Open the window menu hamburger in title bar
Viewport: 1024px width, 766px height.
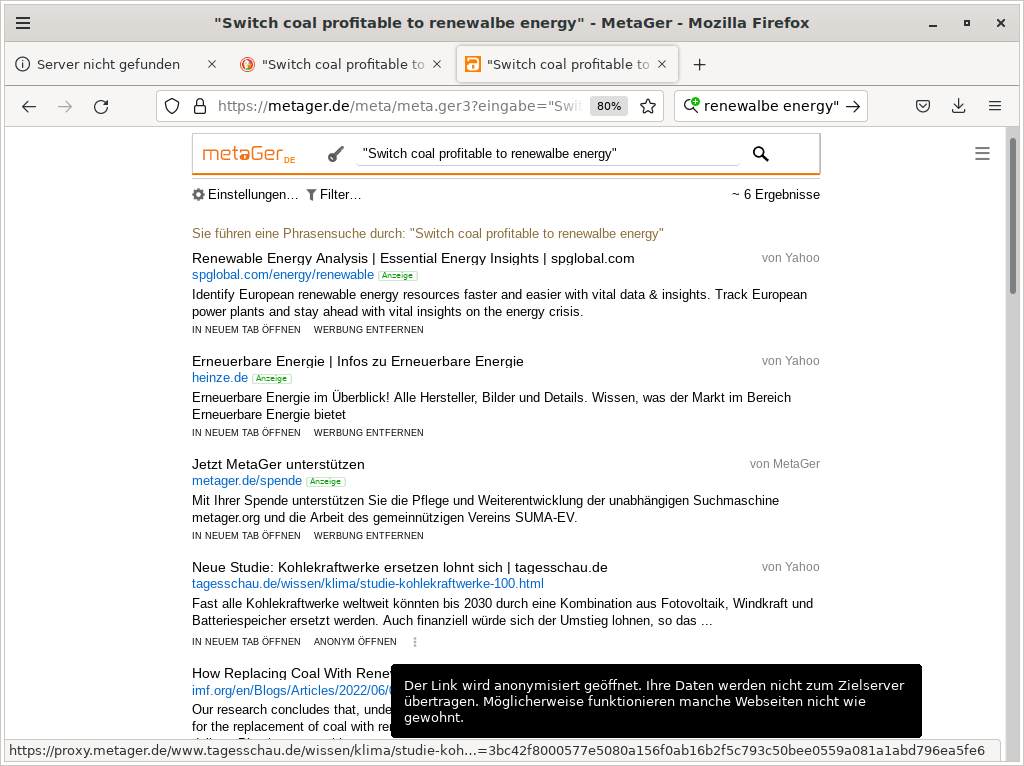[23, 24]
